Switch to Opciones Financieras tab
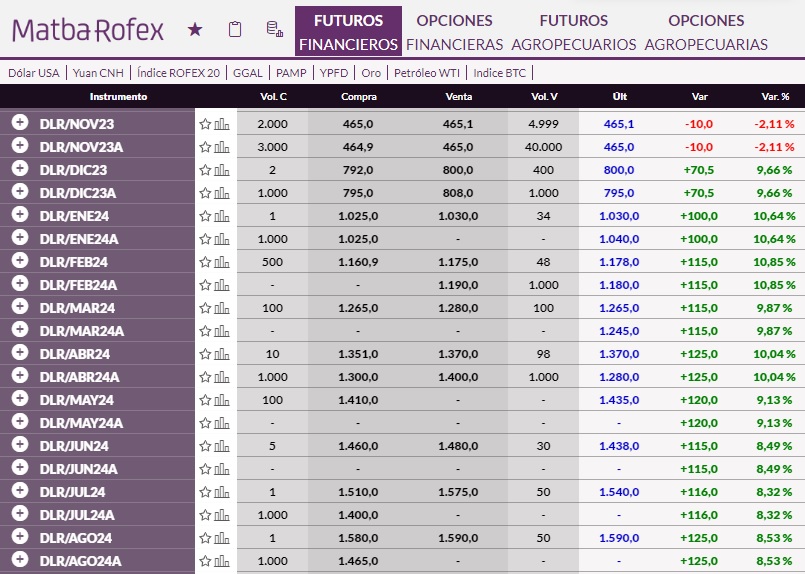Image resolution: width=805 pixels, height=574 pixels. (454, 32)
